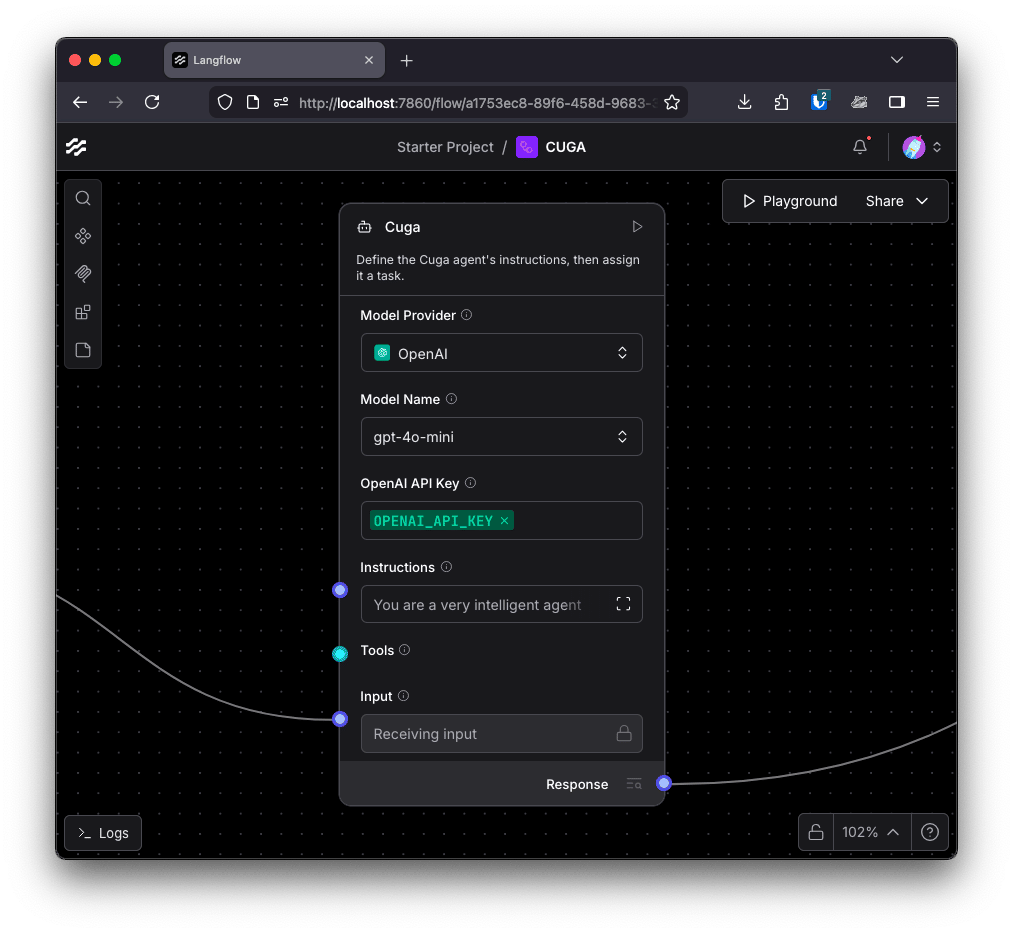Image resolution: width=1013 pixels, height=933 pixels.
Task: Open the MCP paperclip icon in sidebar
Action: (83, 274)
